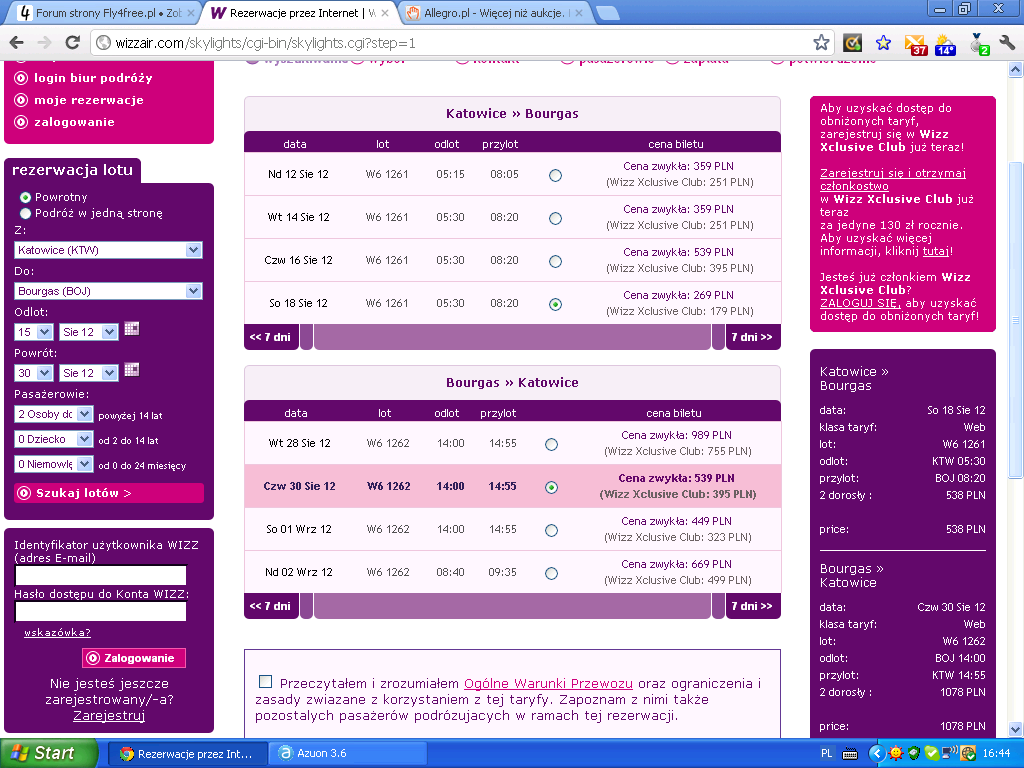
Task: Open the 0 Niemowlę infants dropdown
Action: 54,464
